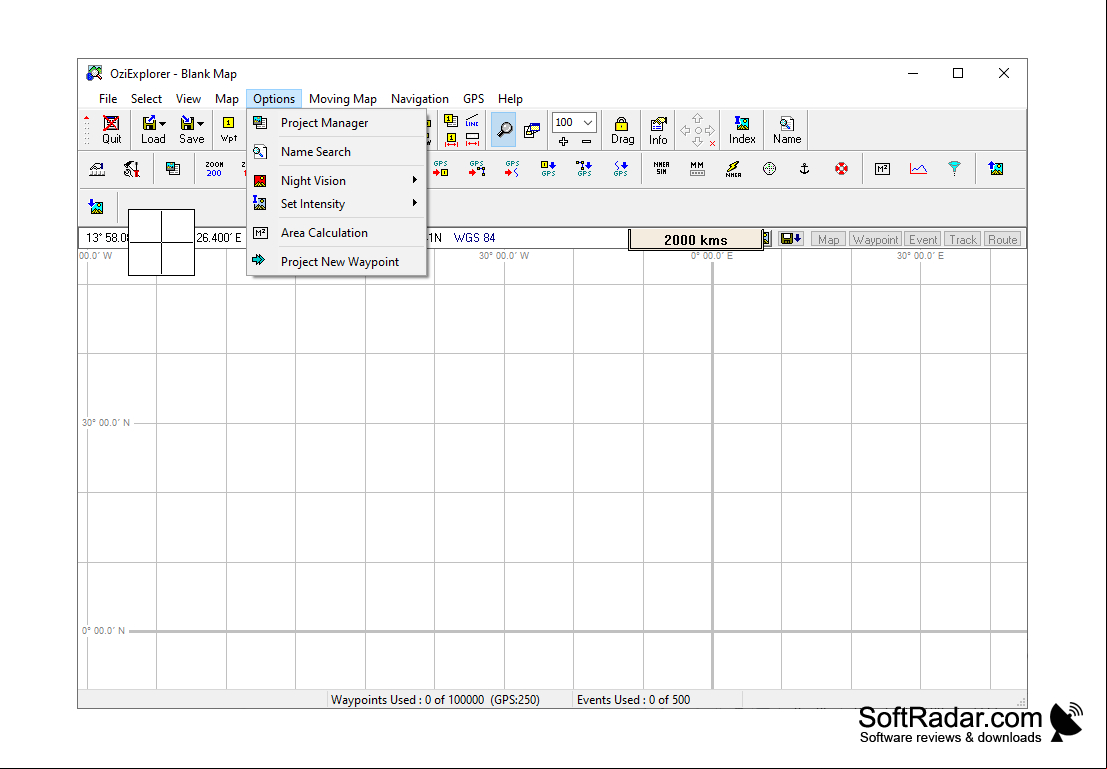This screenshot has width=1107, height=769.
Task: Click the green crosshair target icon
Action: pos(769,169)
